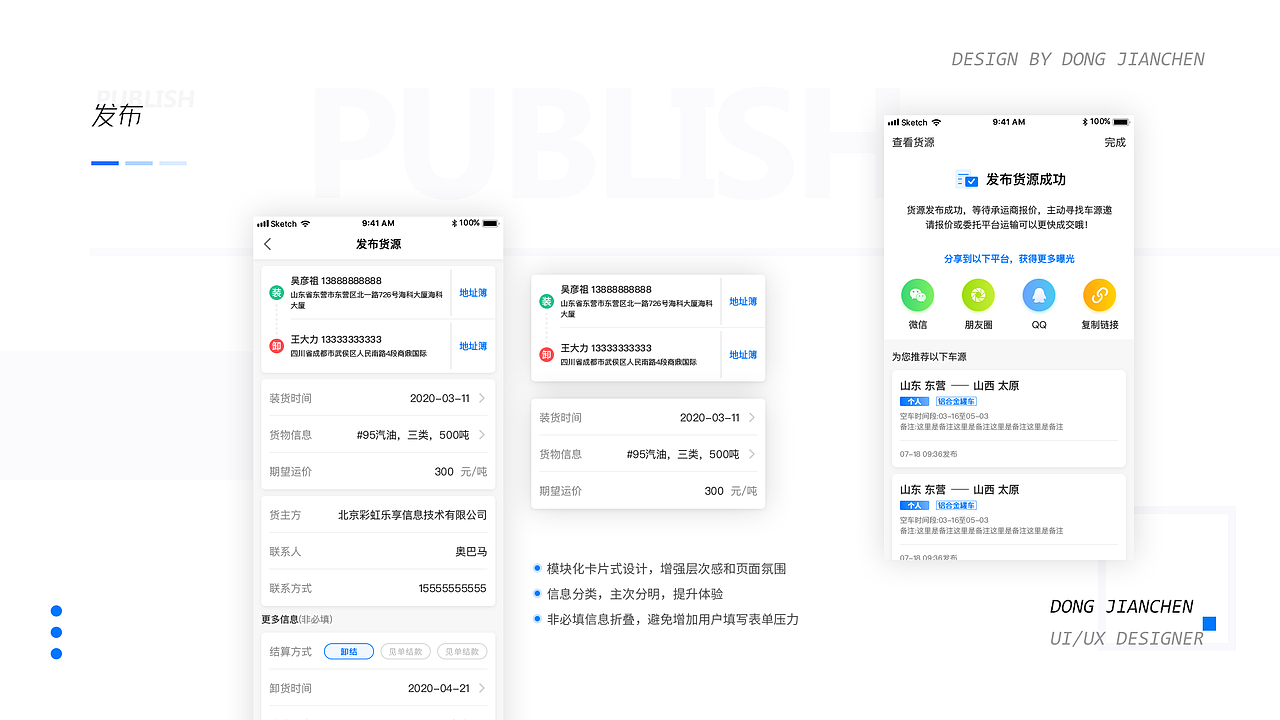Open 装货时间 chevron in middle card
Viewport: 1280px width, 720px height.
pos(751,418)
